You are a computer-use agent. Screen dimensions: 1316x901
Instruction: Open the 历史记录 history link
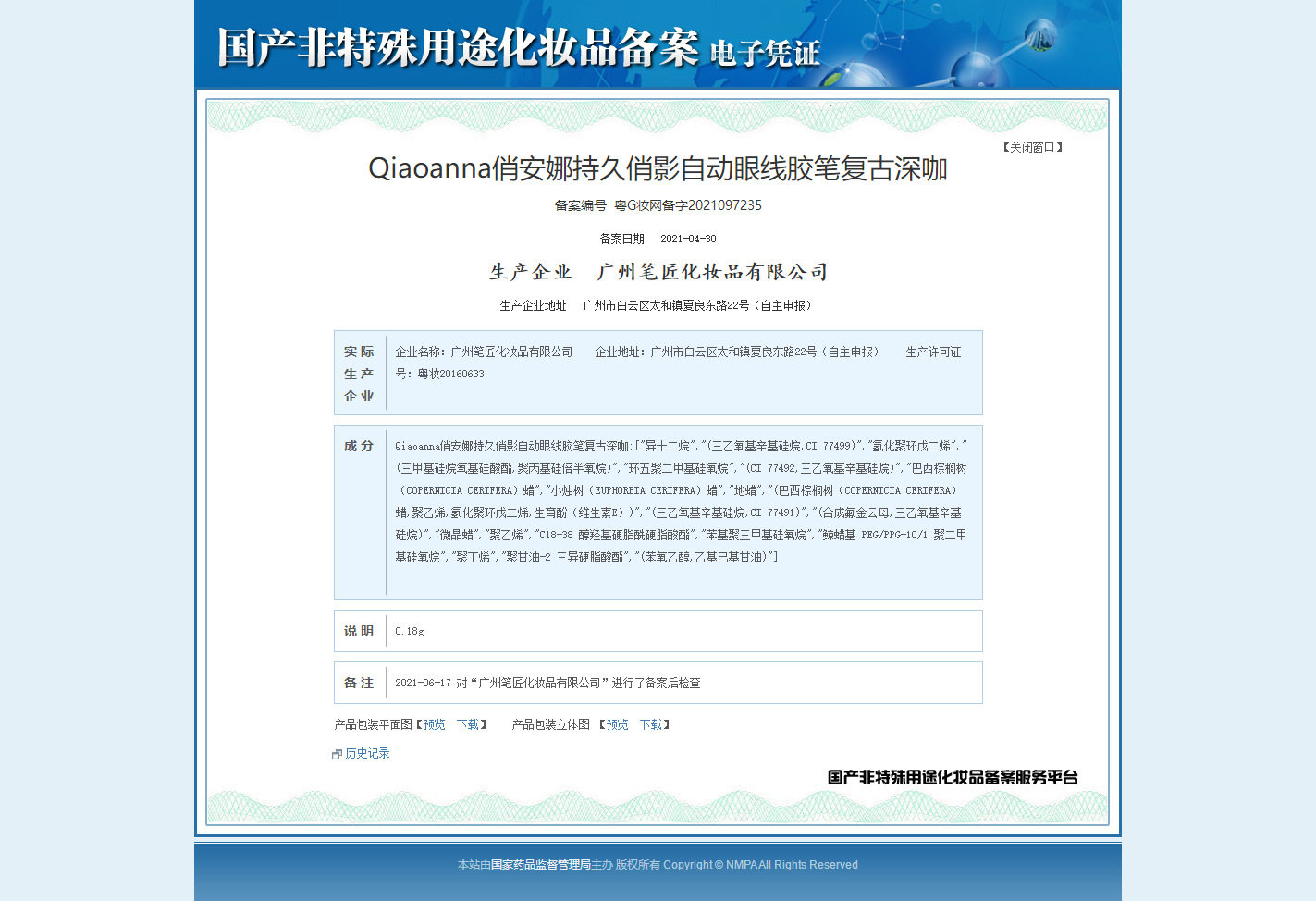coord(367,753)
